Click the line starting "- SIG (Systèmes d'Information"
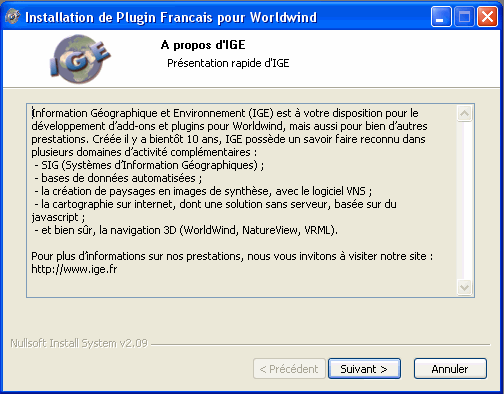The width and height of the screenshot is (504, 394). point(149,165)
